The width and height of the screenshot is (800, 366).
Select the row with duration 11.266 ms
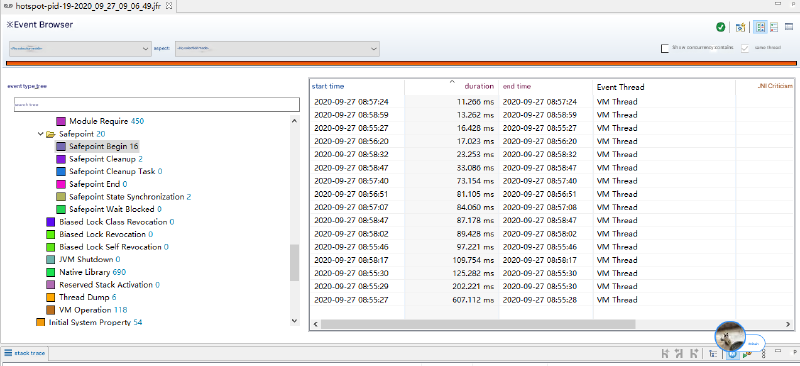point(552,102)
